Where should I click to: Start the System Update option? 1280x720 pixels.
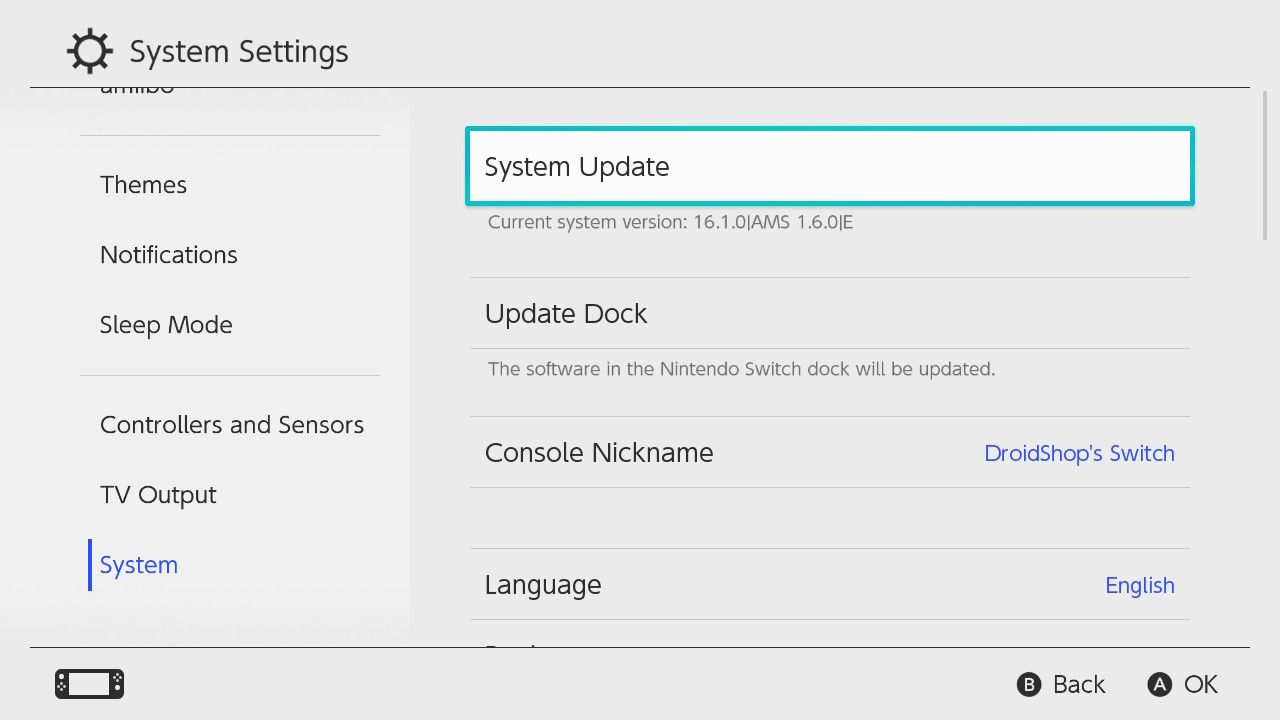[830, 166]
